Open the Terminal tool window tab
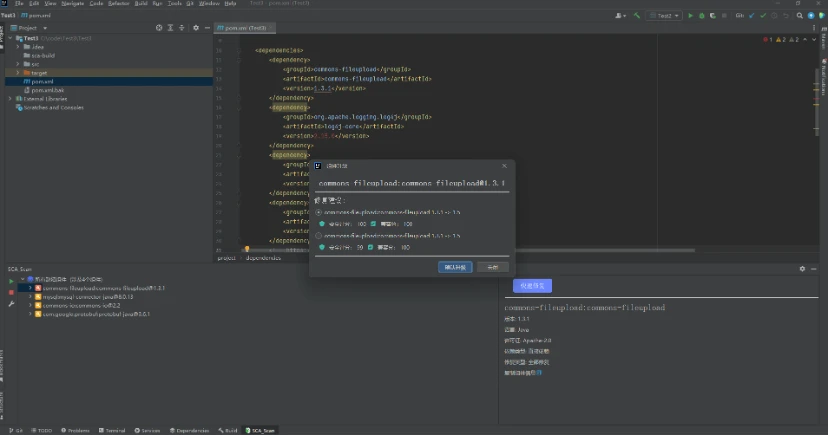The image size is (828, 436). [112, 431]
